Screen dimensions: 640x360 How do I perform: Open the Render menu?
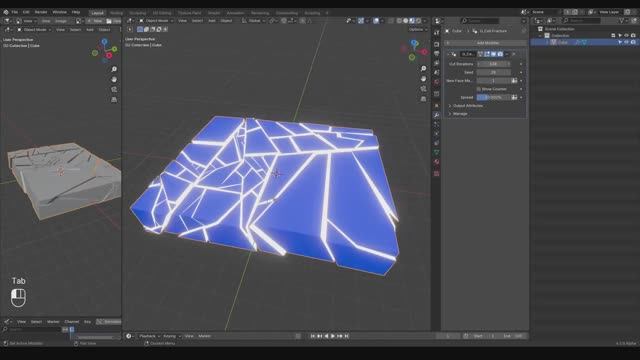41,12
